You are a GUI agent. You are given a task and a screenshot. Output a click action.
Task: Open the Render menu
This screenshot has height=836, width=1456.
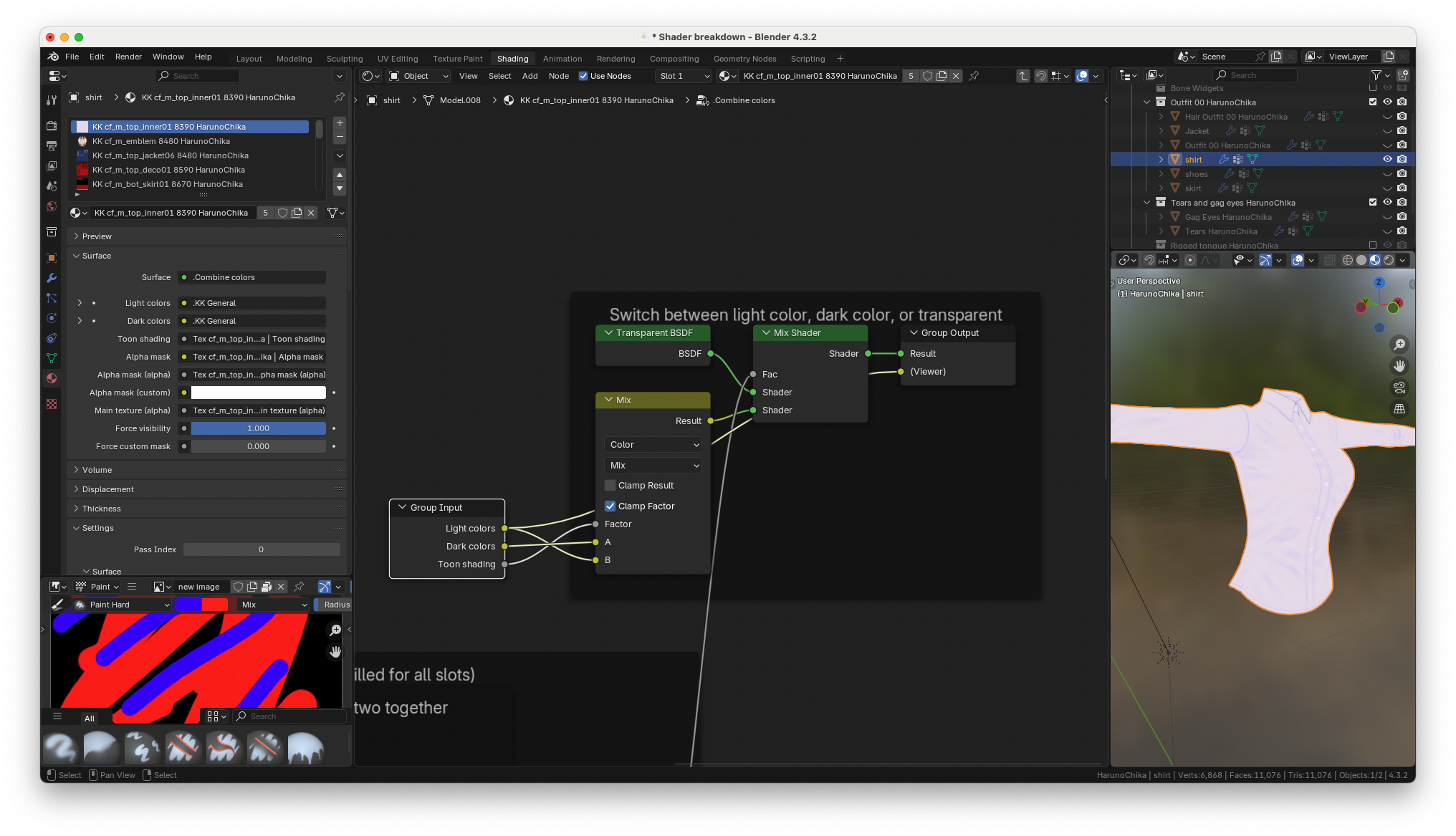[x=128, y=57]
